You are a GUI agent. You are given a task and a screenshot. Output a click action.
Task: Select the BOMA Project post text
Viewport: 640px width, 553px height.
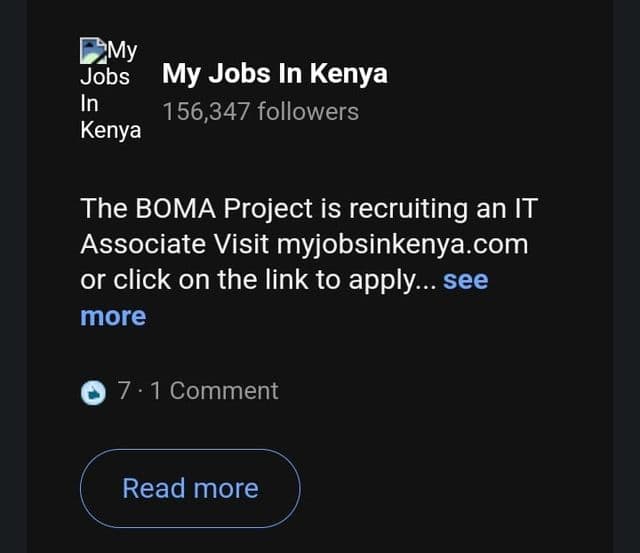(309, 244)
